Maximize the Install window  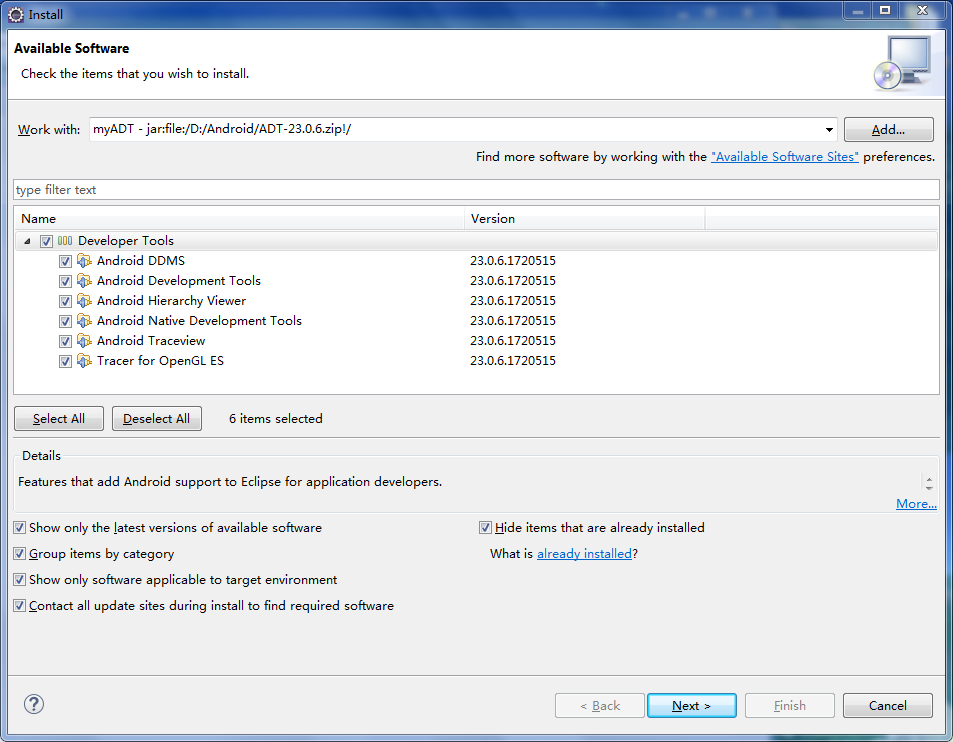[x=885, y=10]
